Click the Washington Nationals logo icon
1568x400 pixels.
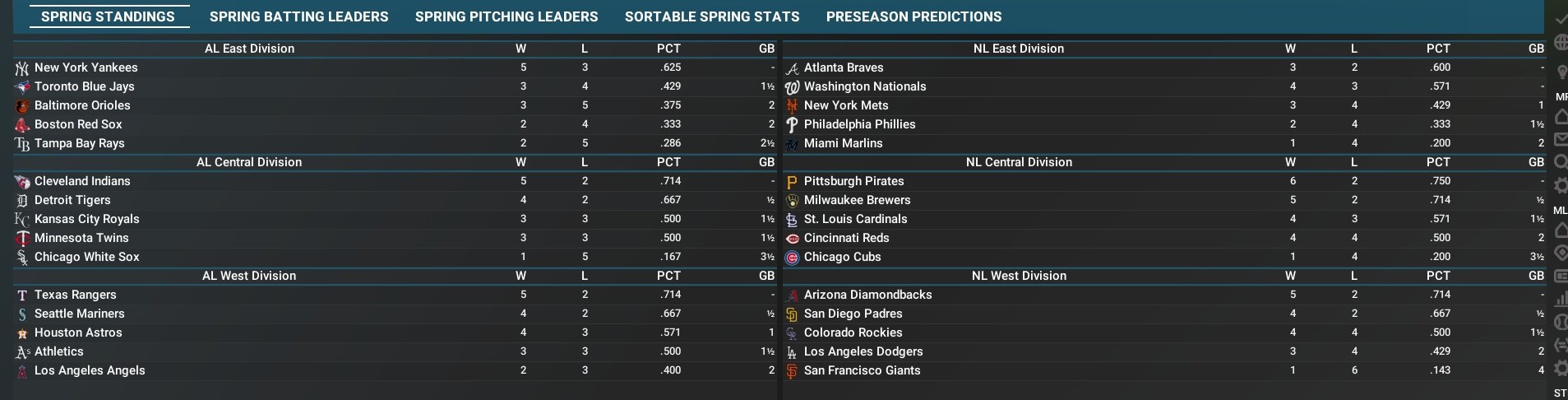pos(792,87)
